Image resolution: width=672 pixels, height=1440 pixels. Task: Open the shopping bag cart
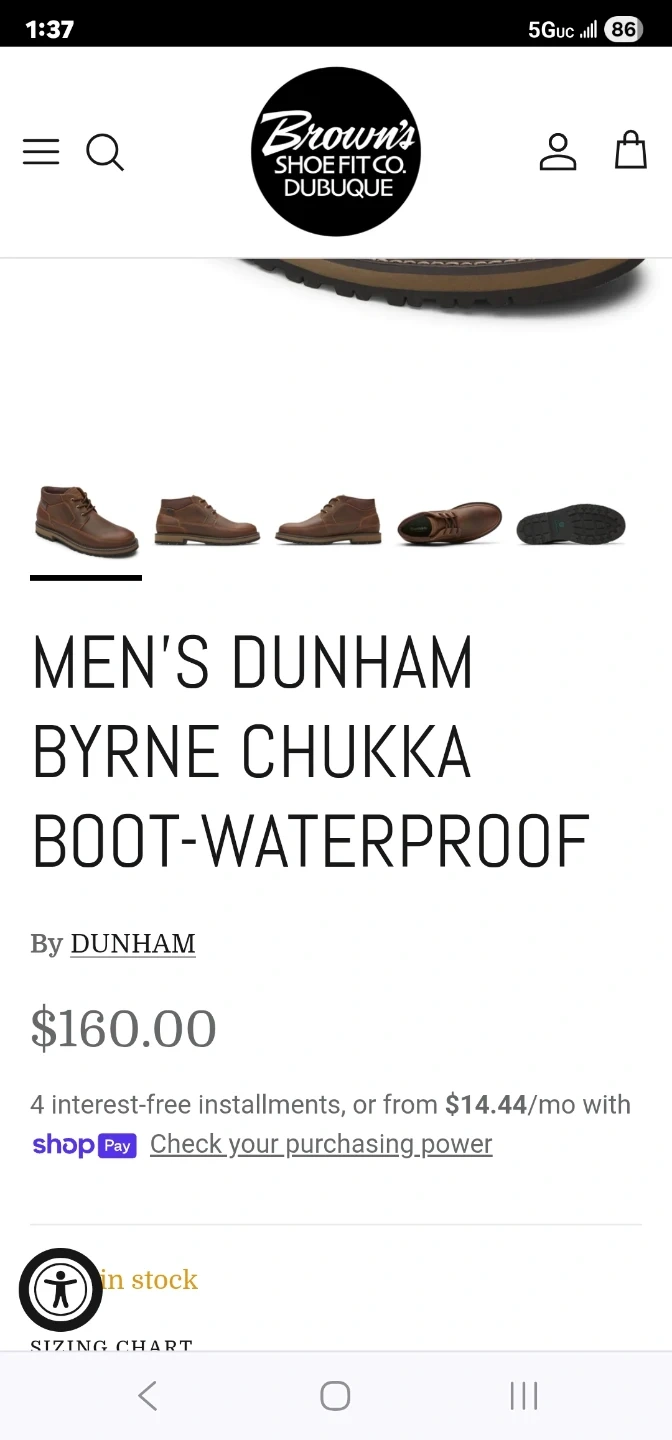(x=630, y=150)
